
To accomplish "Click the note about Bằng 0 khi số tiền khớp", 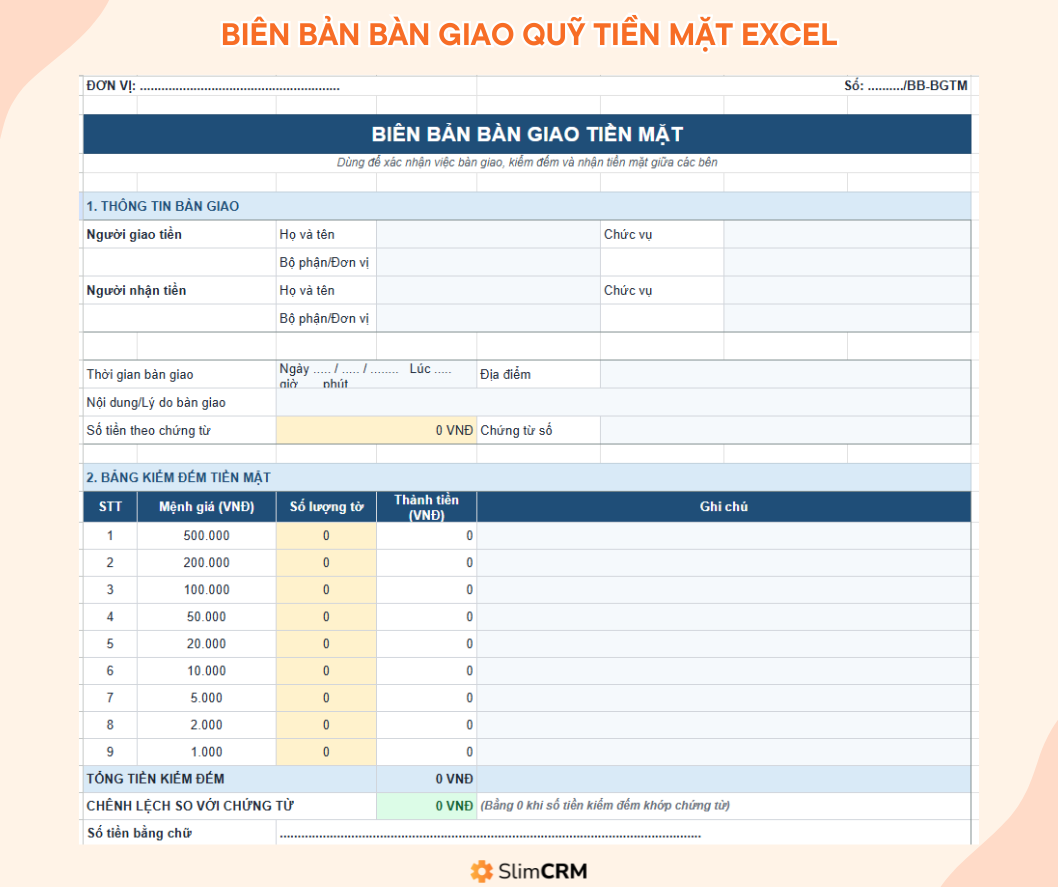I will [605, 805].
